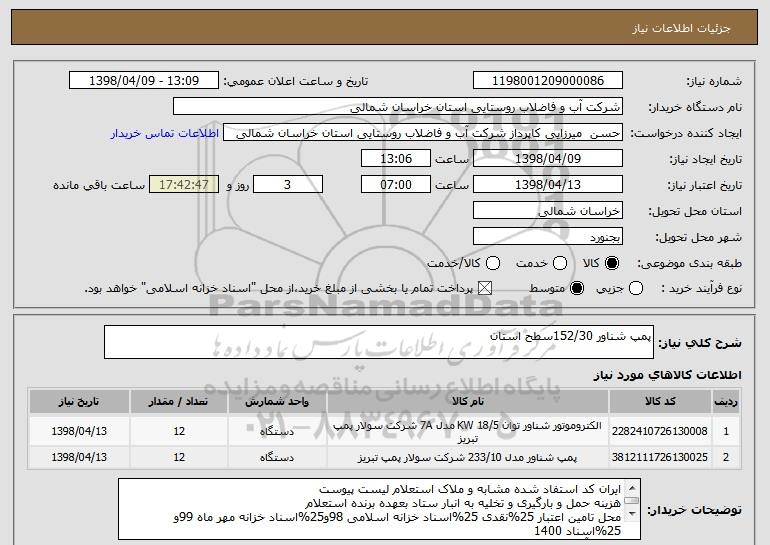The image size is (770, 545).
Task: Open the اطلاعات تماس خریدار link
Action: [x=165, y=133]
